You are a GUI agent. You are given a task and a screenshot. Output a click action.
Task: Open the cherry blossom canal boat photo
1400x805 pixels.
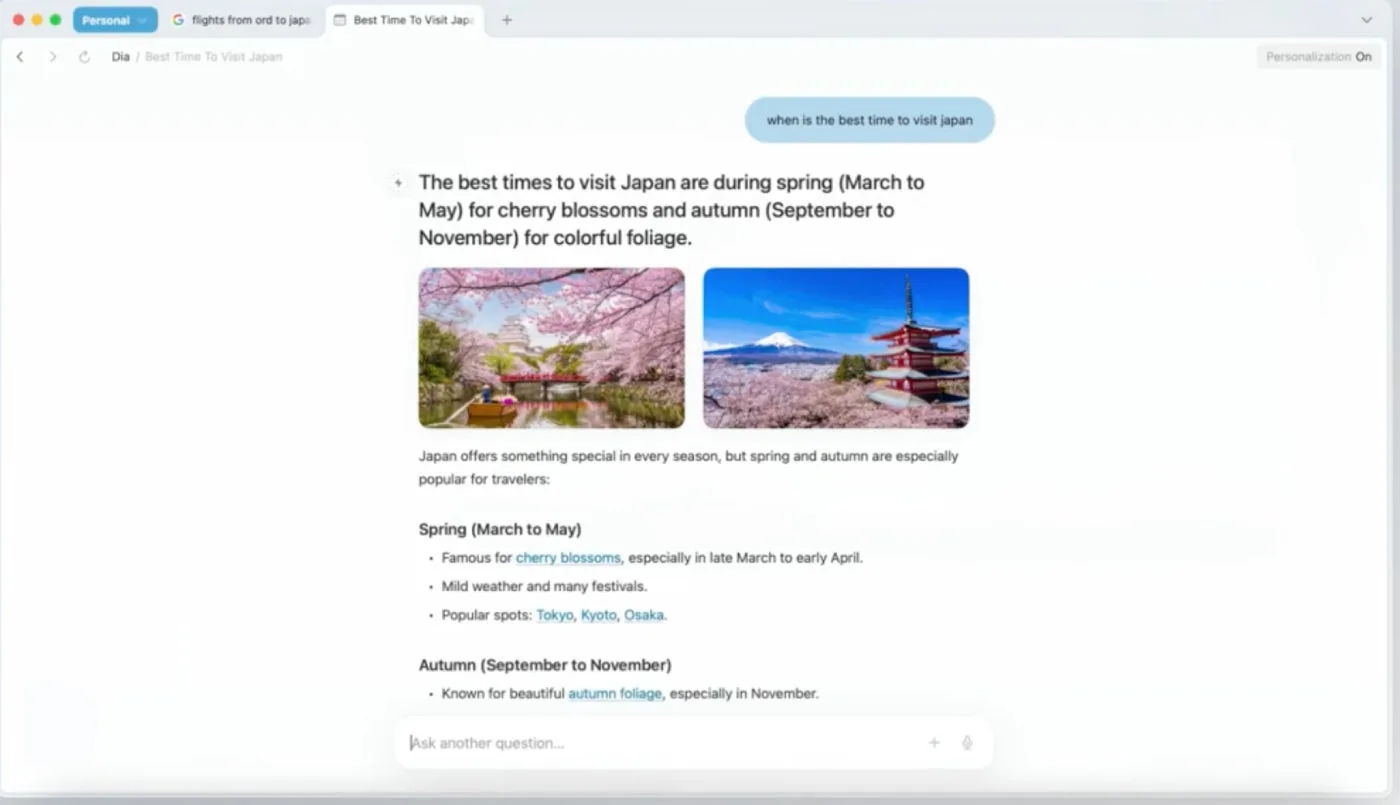click(551, 348)
